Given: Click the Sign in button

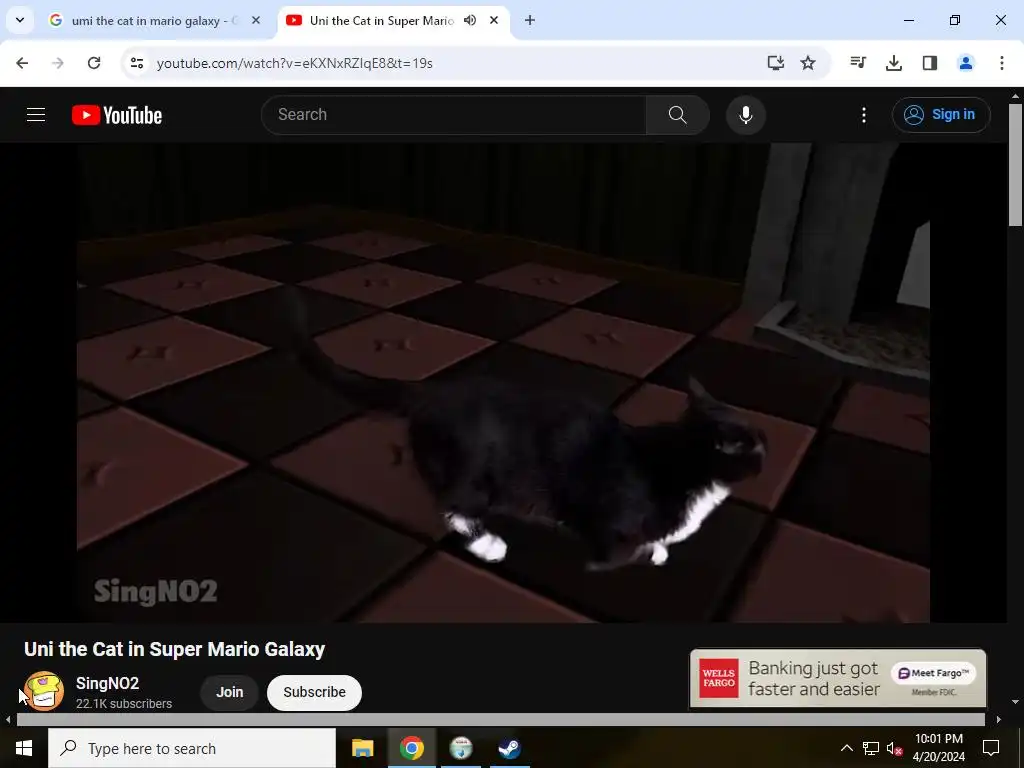Looking at the screenshot, I should coord(941,115).
